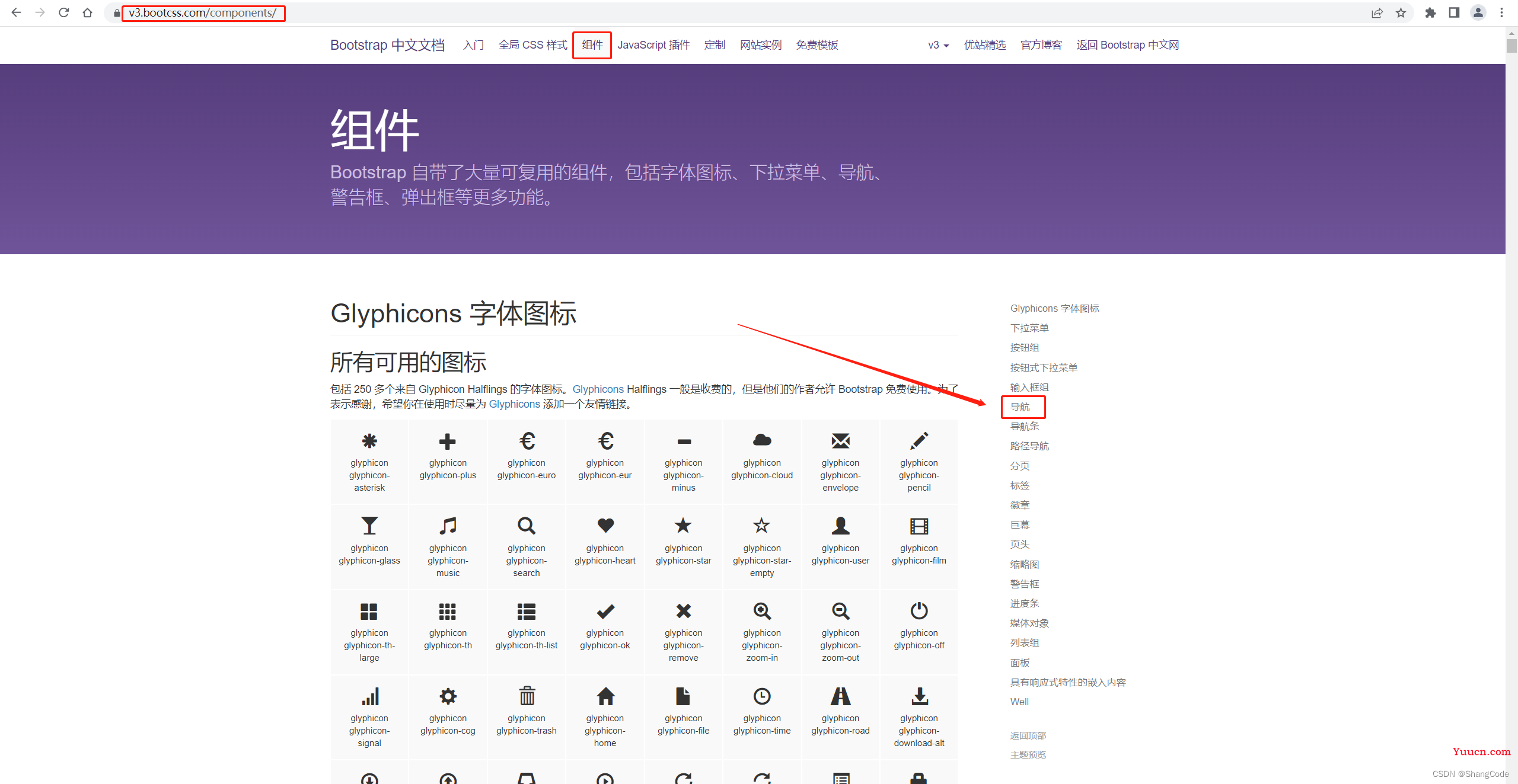Open the 免费模板 nav item
The height and width of the screenshot is (784, 1518).
[817, 45]
